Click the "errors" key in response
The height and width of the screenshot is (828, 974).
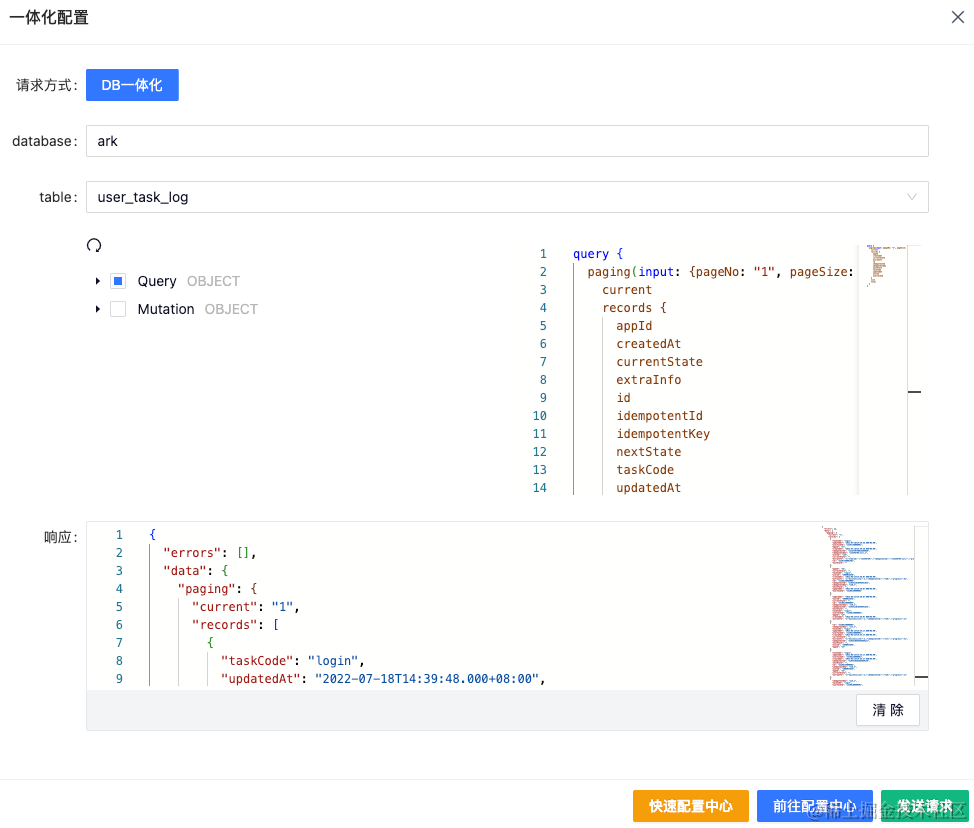(x=193, y=553)
